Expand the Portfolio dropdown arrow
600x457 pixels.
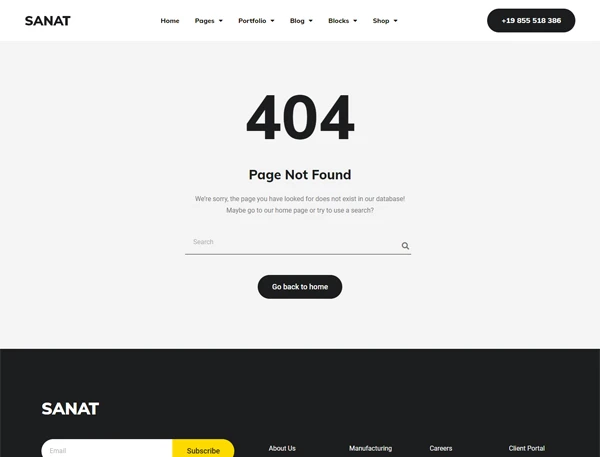point(272,21)
